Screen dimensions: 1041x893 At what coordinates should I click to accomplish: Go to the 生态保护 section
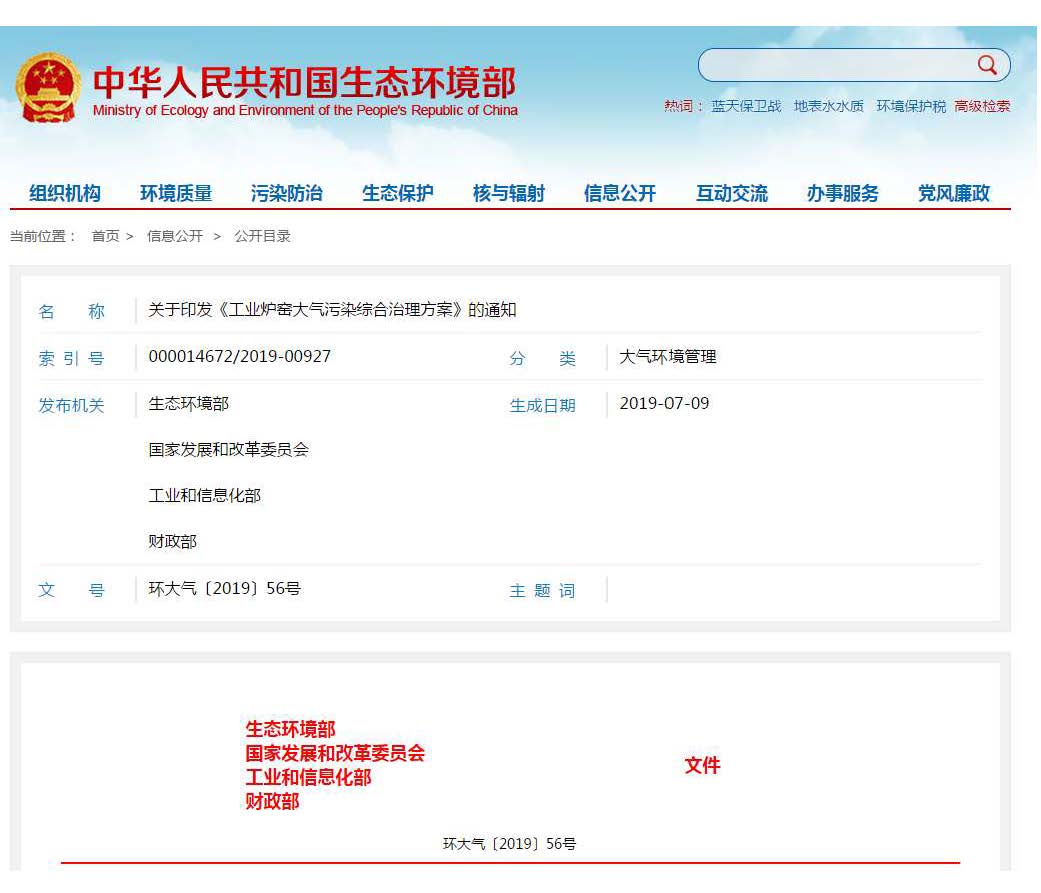tap(398, 194)
